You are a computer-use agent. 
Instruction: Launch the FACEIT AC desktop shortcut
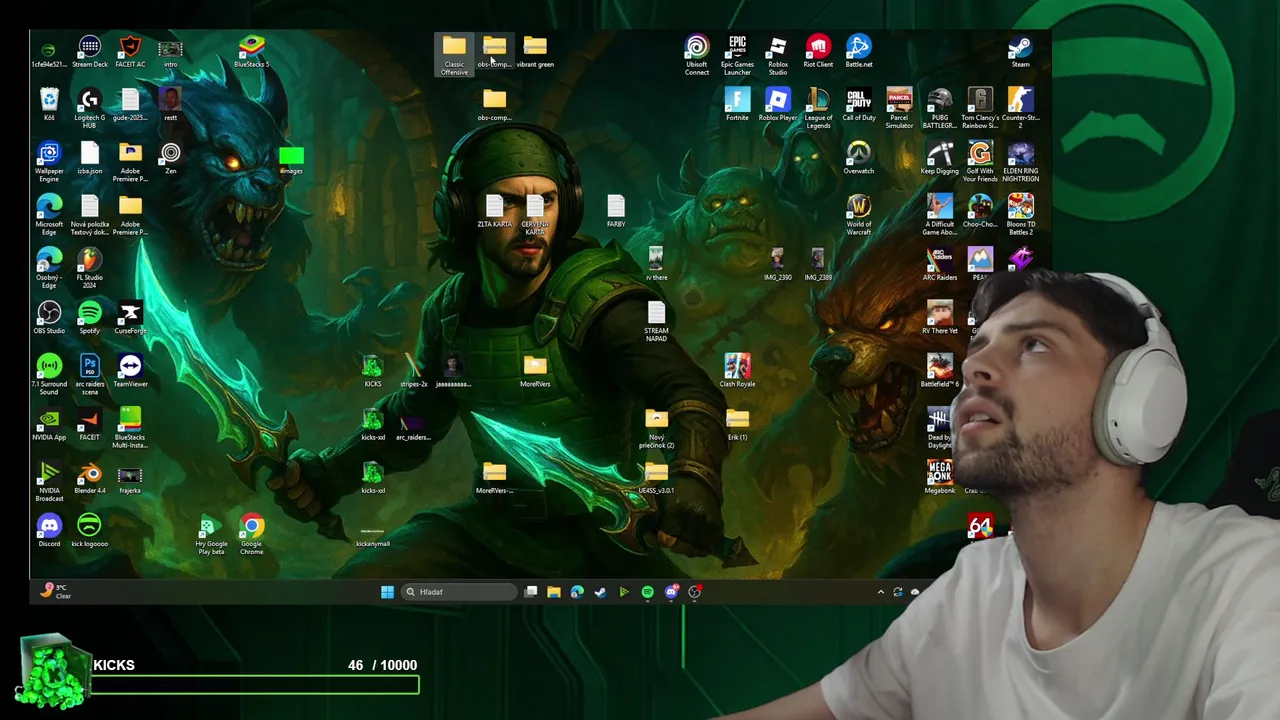[130, 52]
